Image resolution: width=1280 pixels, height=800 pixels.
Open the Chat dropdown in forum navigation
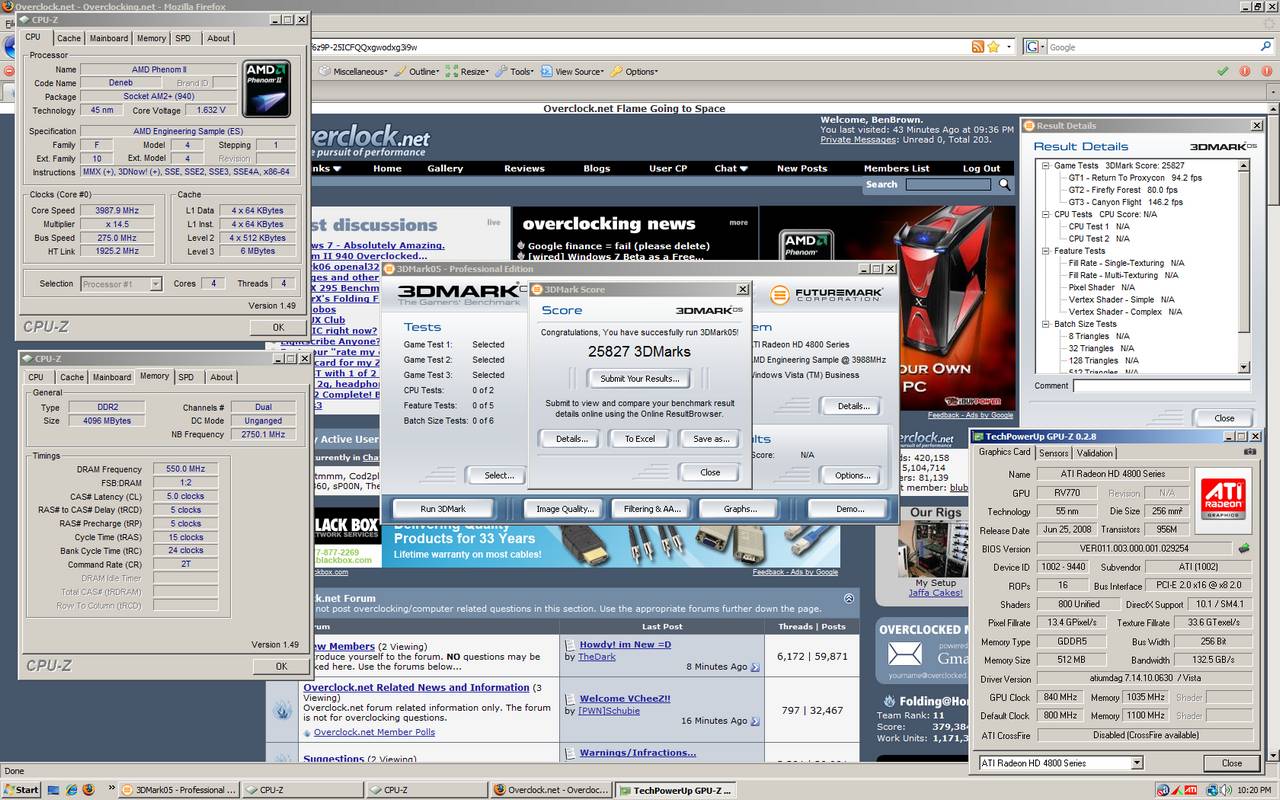coord(729,168)
